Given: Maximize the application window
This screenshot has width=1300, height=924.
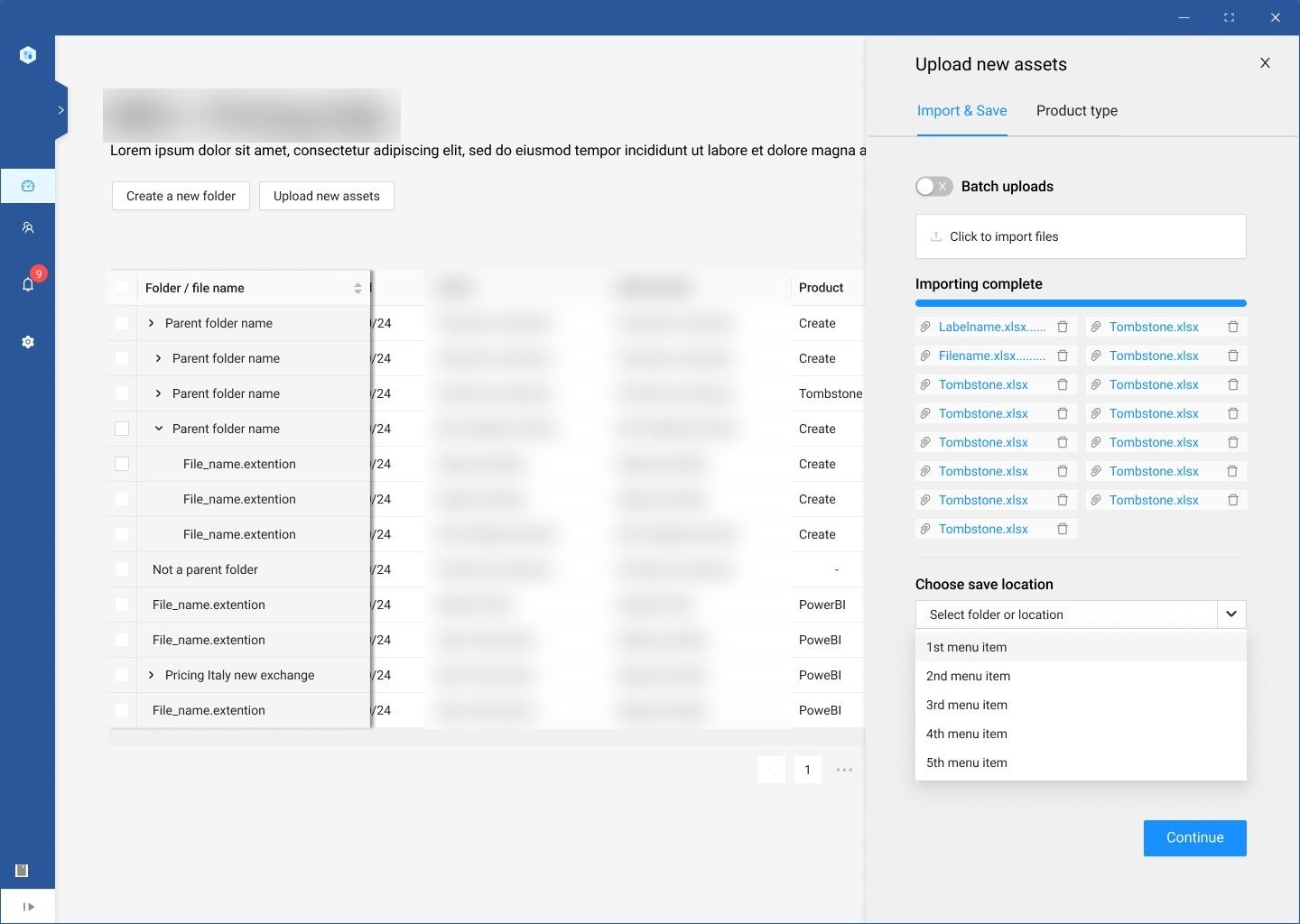Looking at the screenshot, I should pos(1229,17).
